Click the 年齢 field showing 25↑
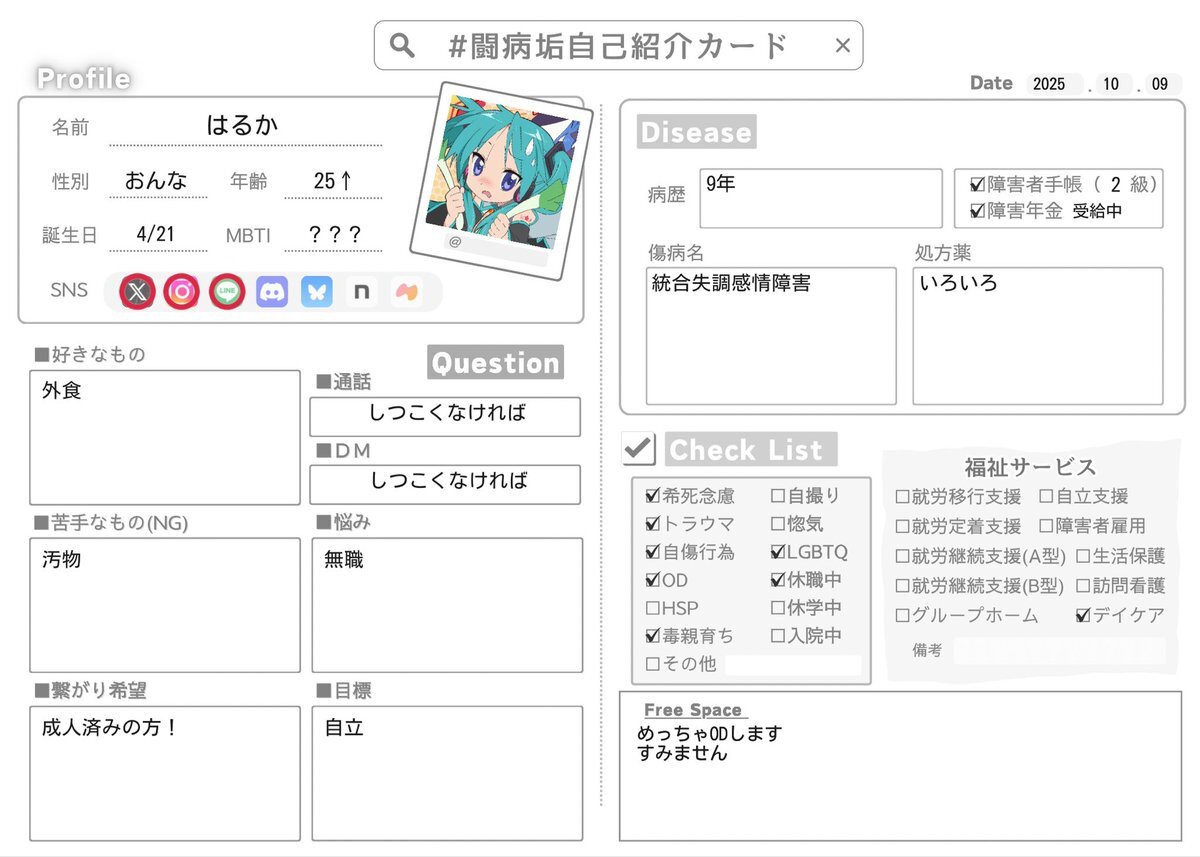Screen dimensions: 1200x857 333,181
